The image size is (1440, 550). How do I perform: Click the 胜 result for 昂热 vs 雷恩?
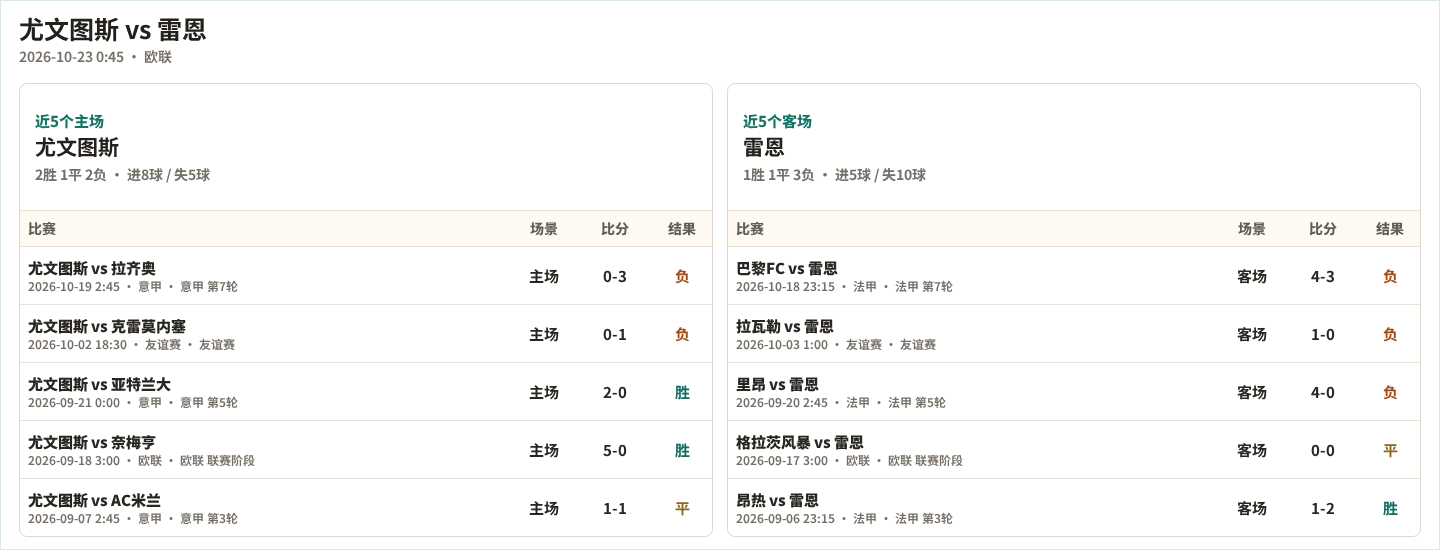(x=1390, y=509)
